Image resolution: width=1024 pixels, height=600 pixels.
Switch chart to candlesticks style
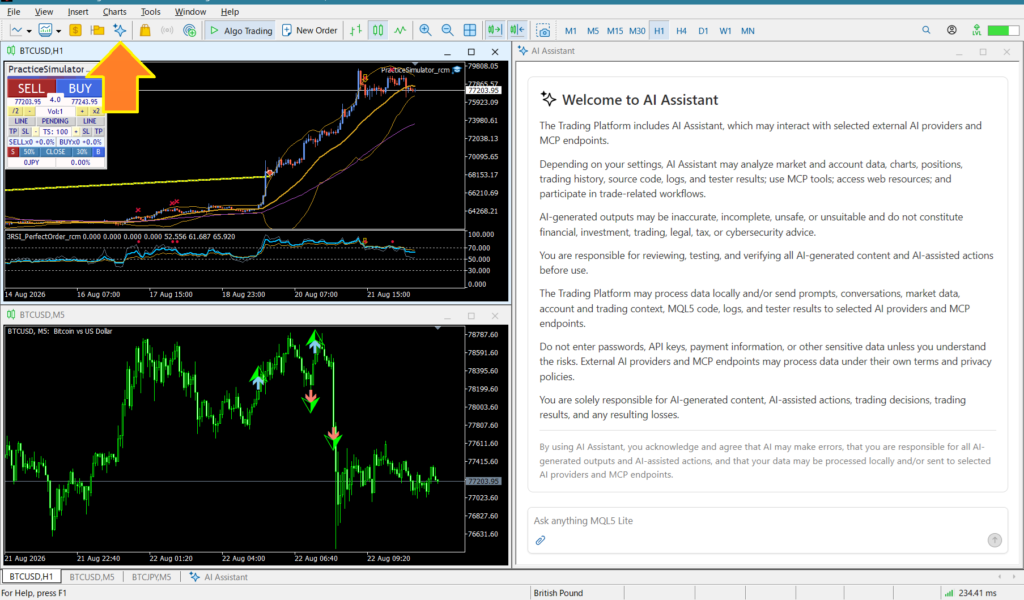tap(378, 30)
